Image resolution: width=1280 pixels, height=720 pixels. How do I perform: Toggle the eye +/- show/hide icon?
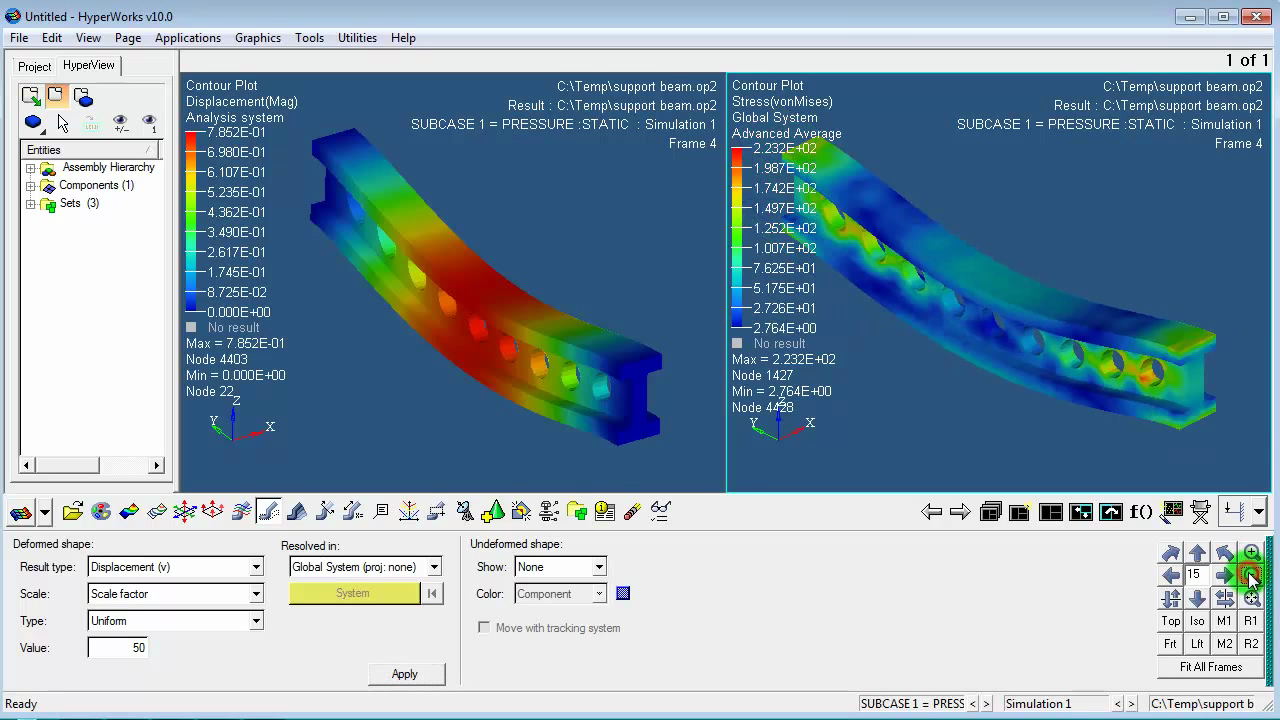pyautogui.click(x=120, y=123)
